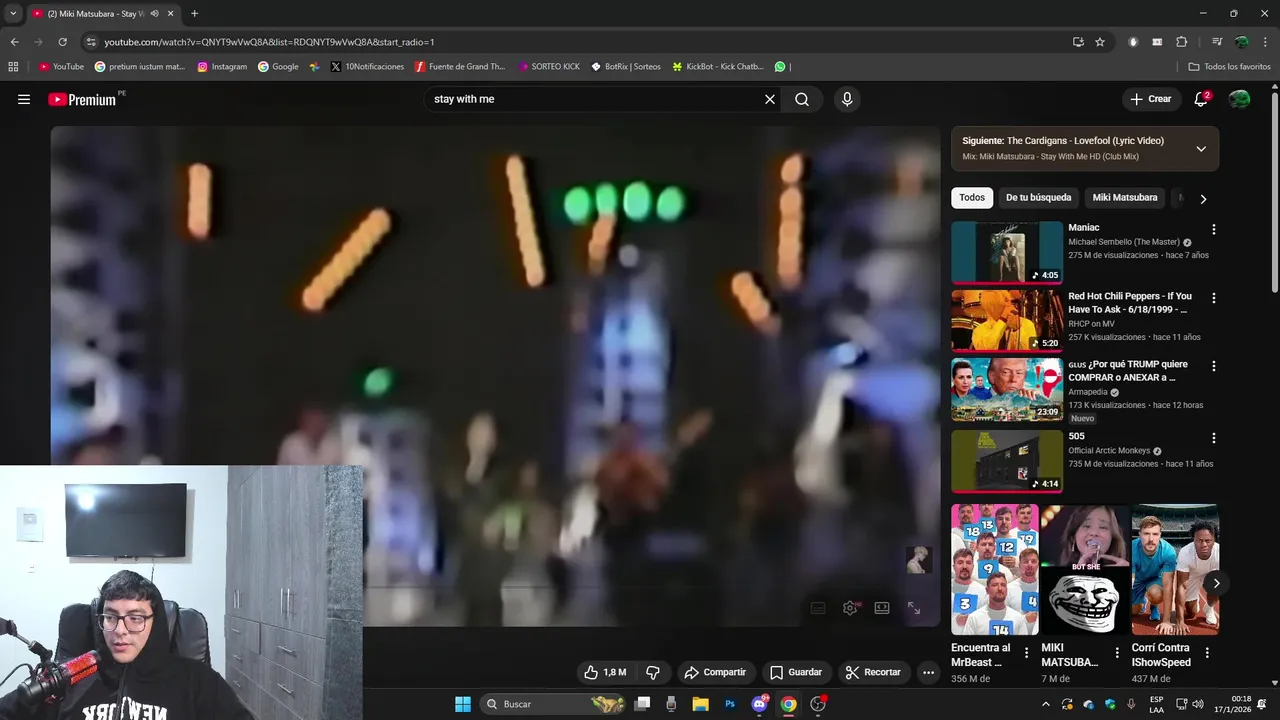Open YouTube notifications bell
1280x720 pixels.
(x=1201, y=99)
